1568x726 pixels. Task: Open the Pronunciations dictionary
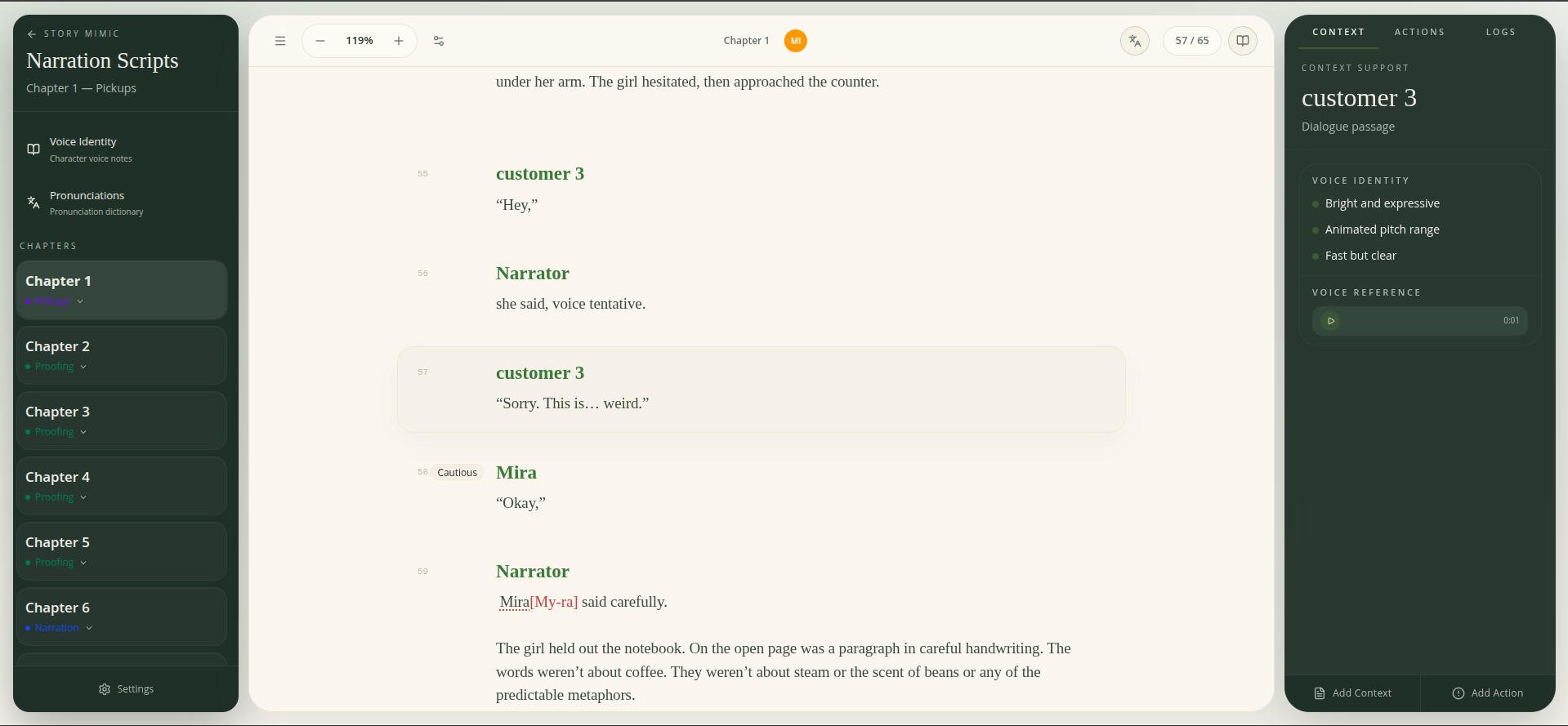click(x=87, y=203)
